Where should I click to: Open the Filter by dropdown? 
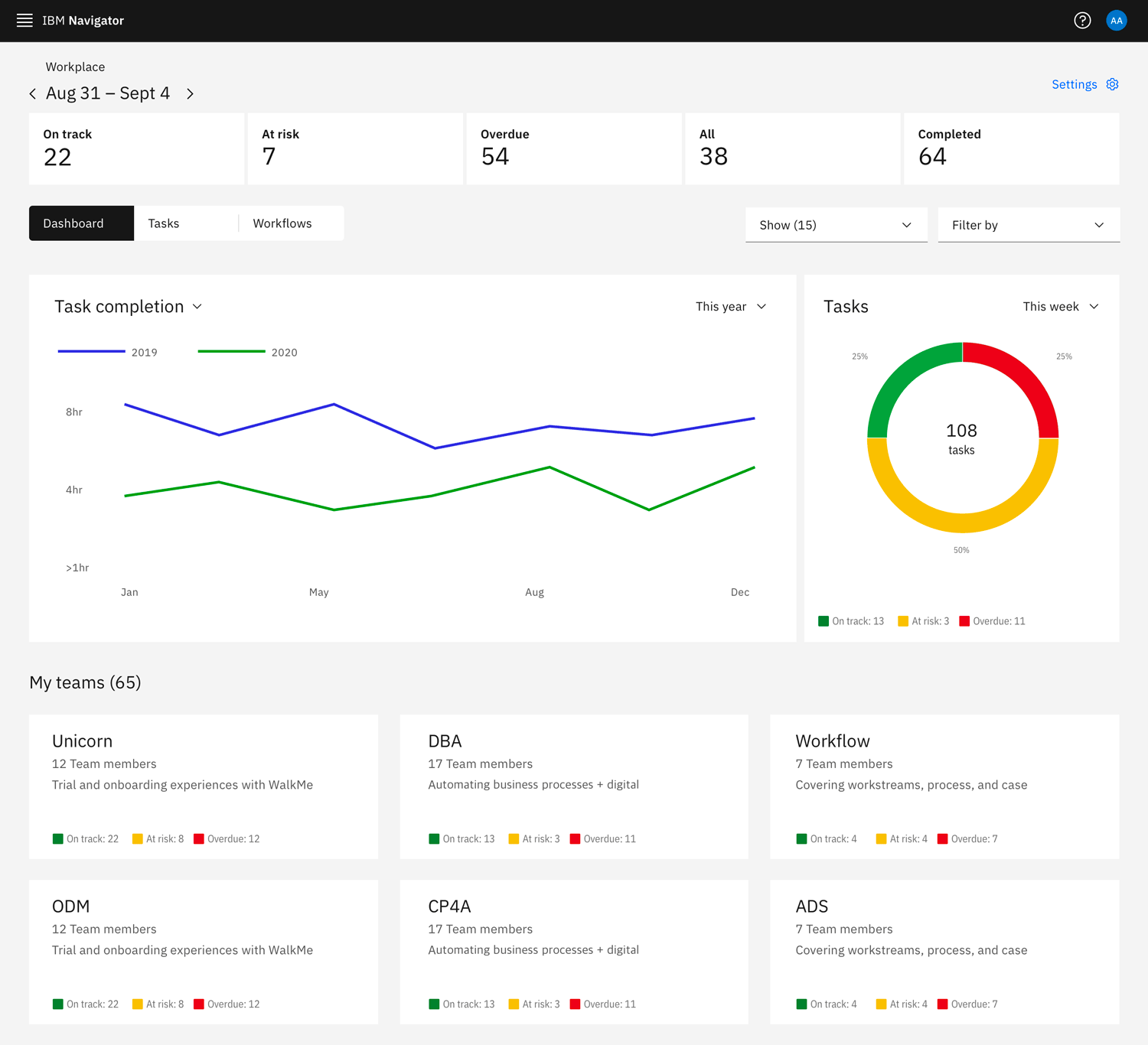[1029, 225]
